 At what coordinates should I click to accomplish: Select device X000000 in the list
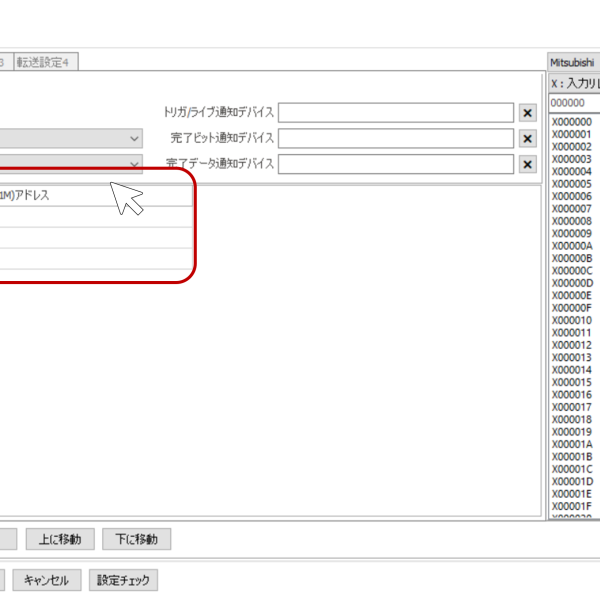click(572, 122)
